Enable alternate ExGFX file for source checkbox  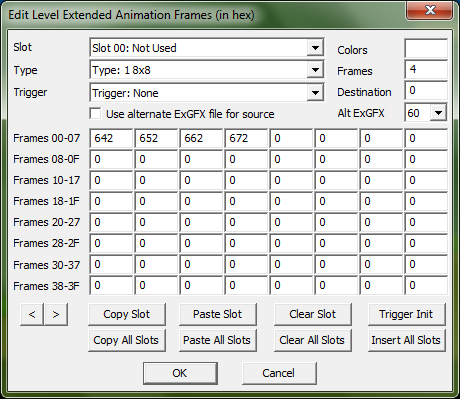point(96,114)
